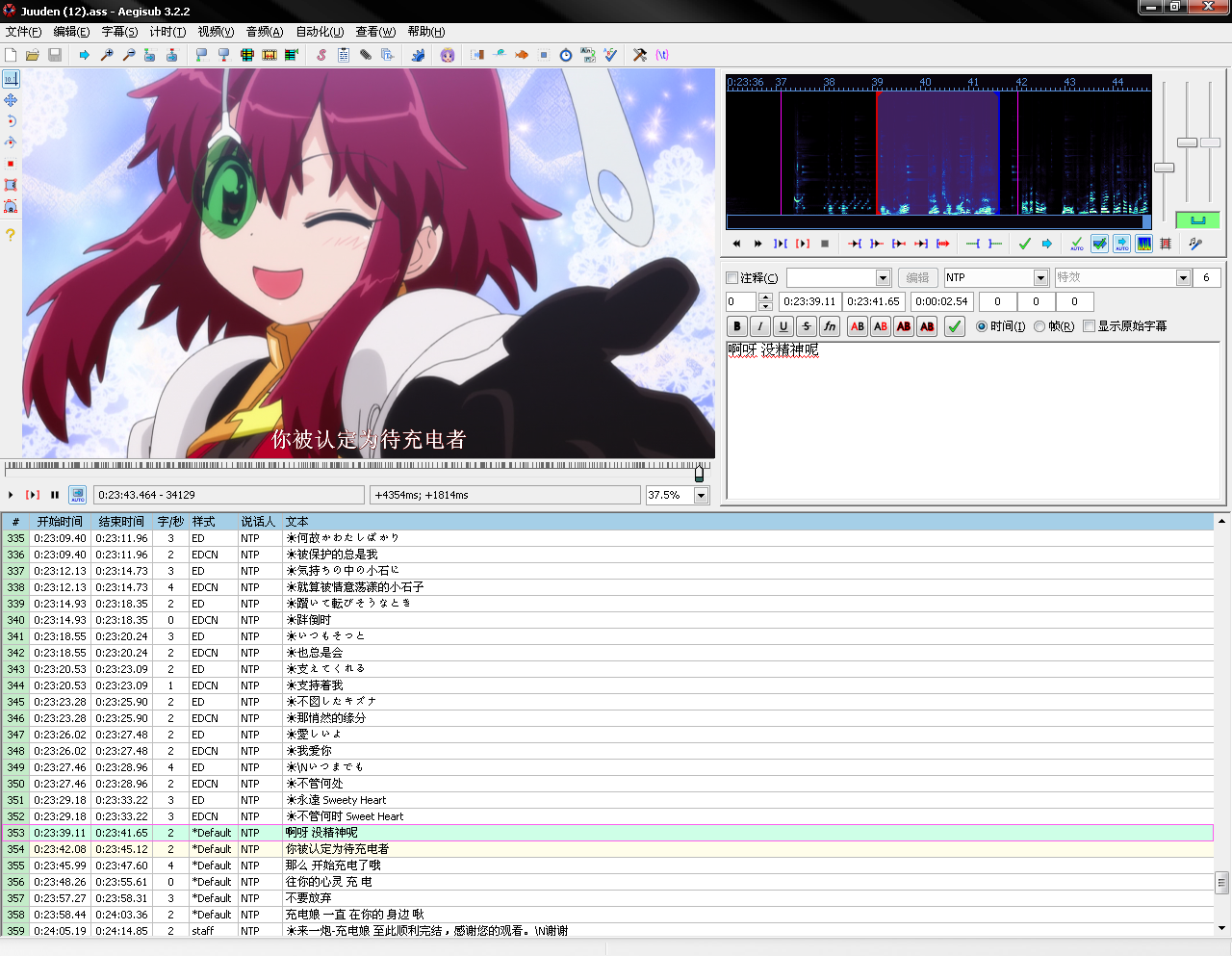Open the Attachments paperclip icon
This screenshot has height=956, width=1232.
(x=366, y=55)
